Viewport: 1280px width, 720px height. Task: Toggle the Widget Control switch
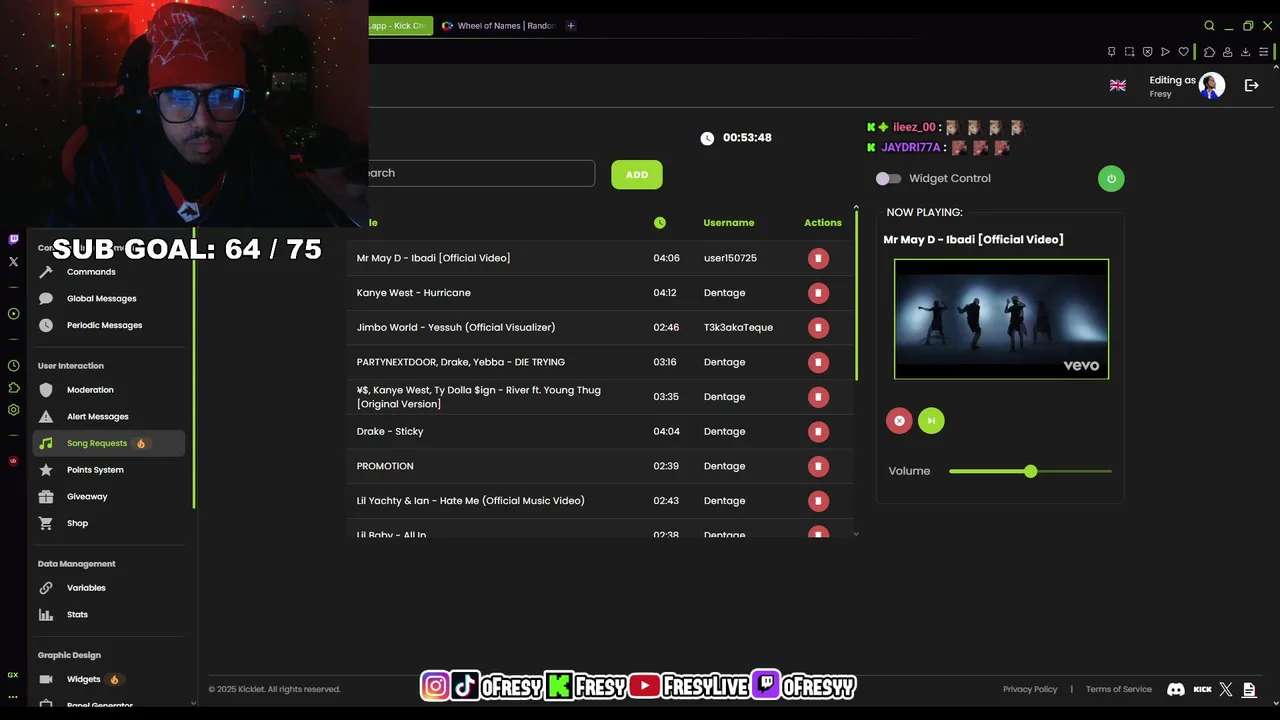[x=888, y=179]
